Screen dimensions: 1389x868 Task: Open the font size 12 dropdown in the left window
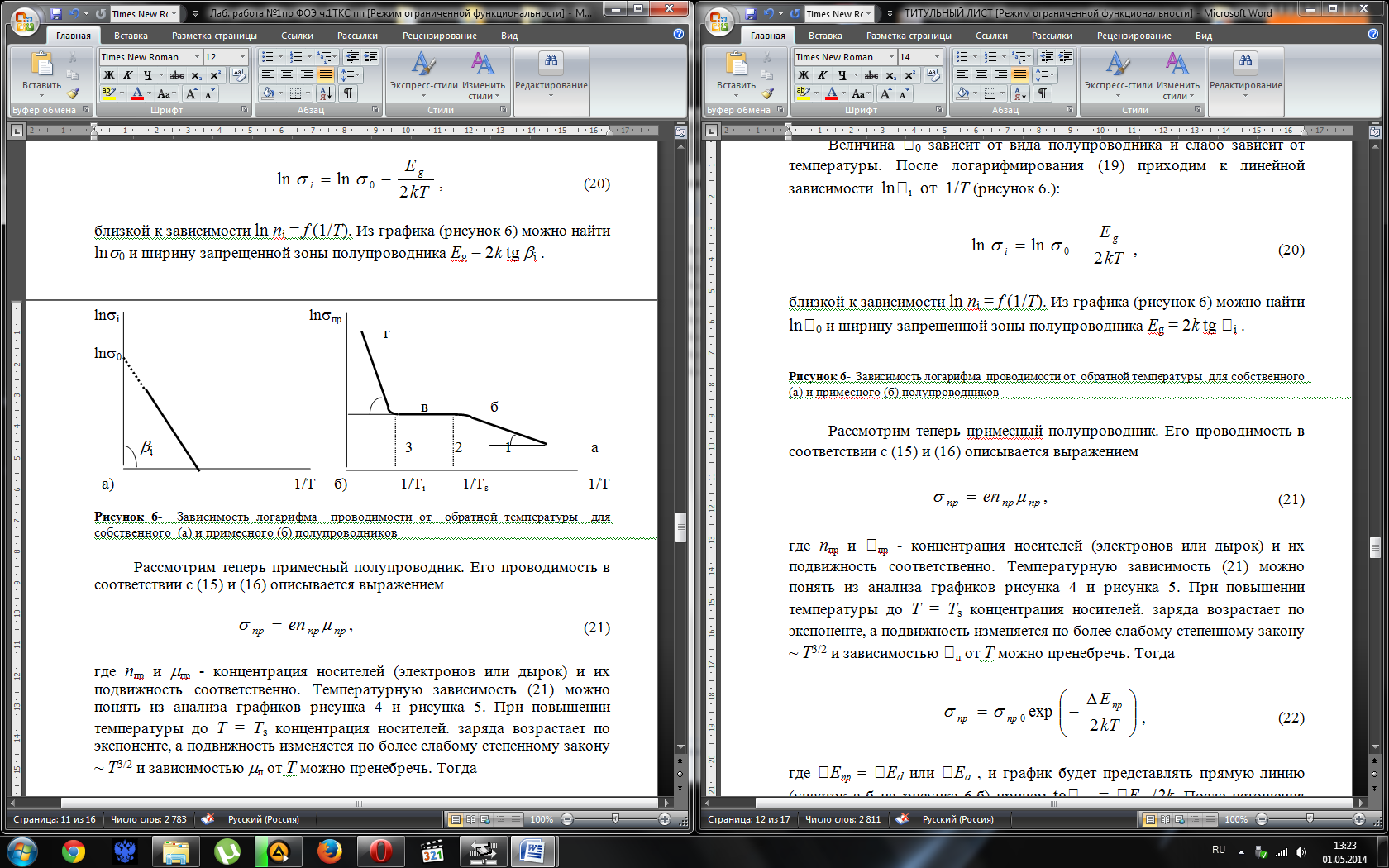click(242, 57)
